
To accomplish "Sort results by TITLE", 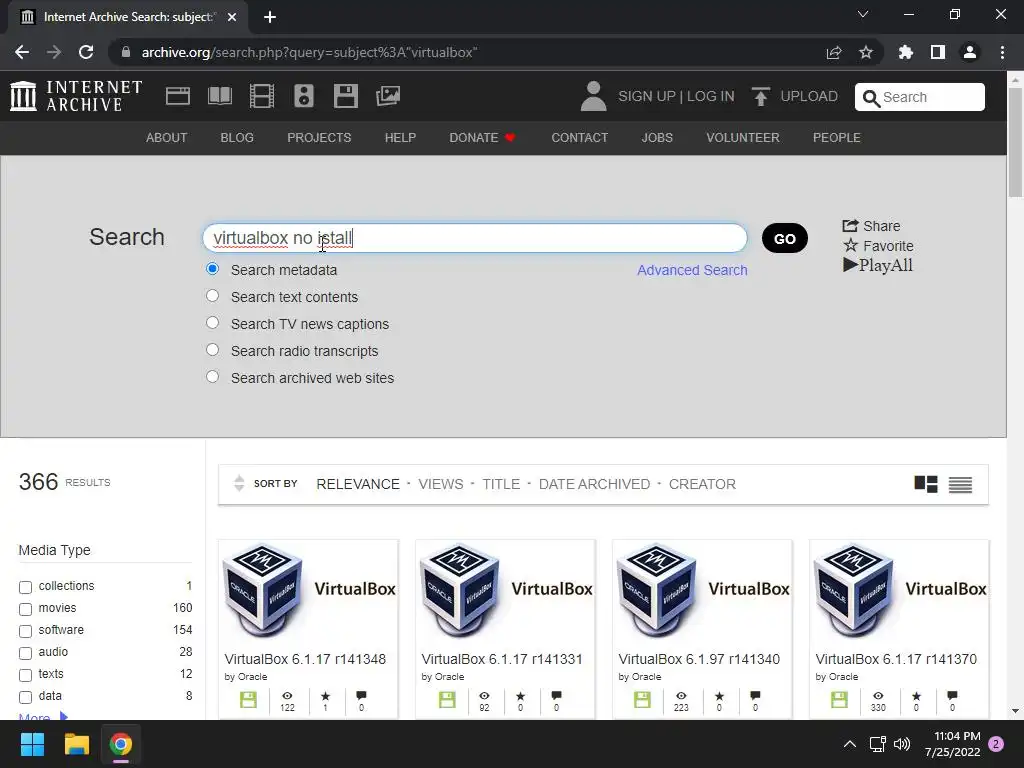I will pyautogui.click(x=501, y=484).
